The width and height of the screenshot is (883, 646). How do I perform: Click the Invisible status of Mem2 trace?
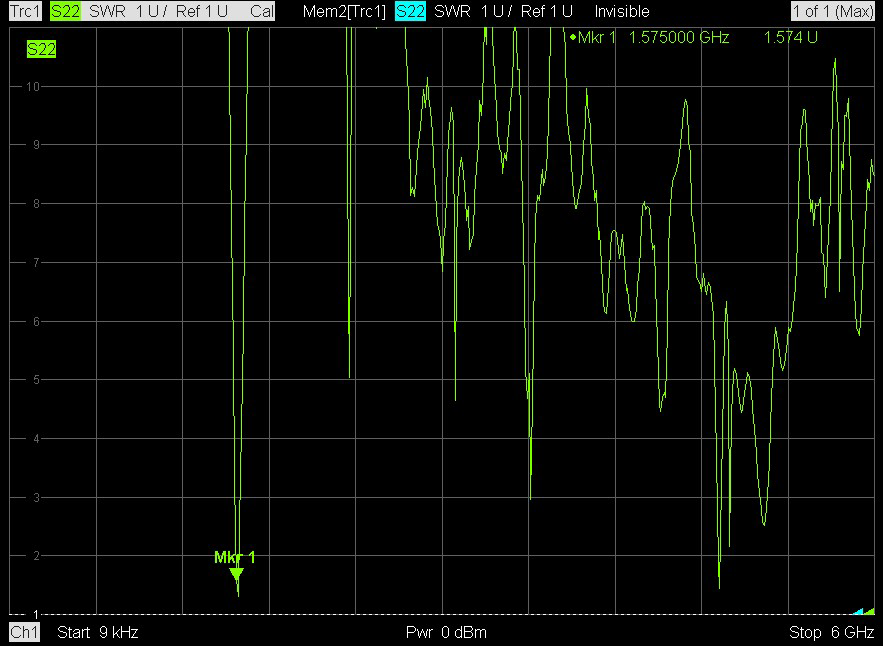coord(621,12)
